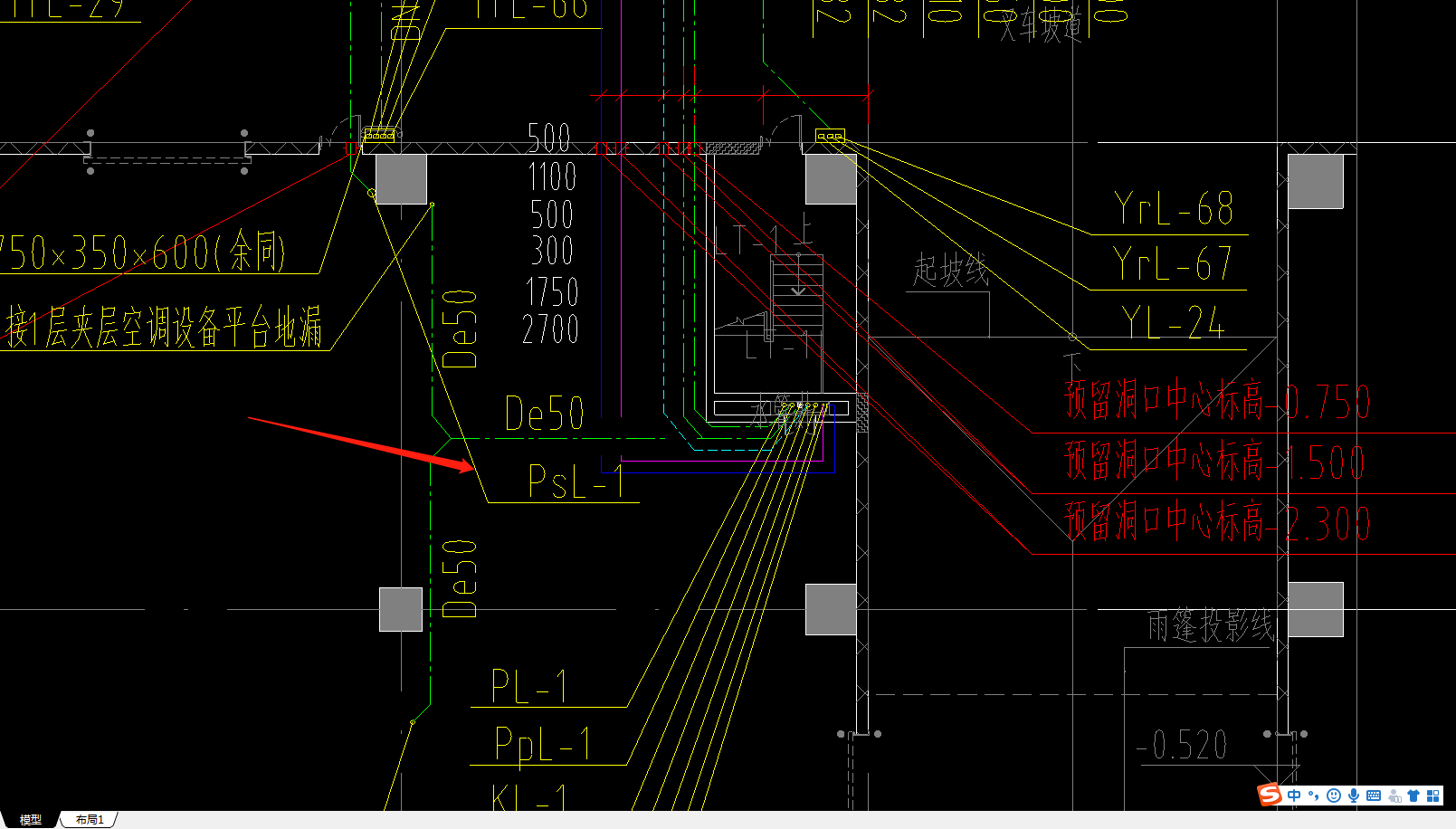
Task: Select the PsL-1 pipe label
Action: point(576,481)
